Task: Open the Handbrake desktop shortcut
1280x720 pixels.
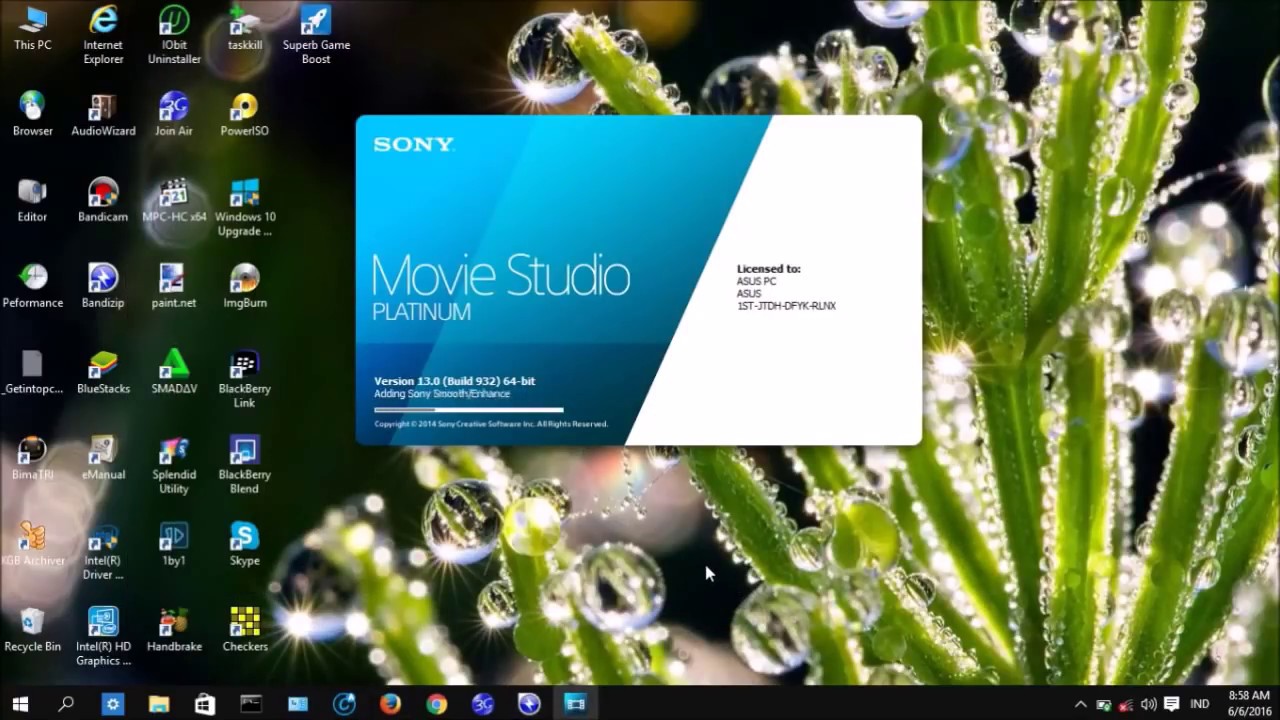Action: tap(174, 631)
